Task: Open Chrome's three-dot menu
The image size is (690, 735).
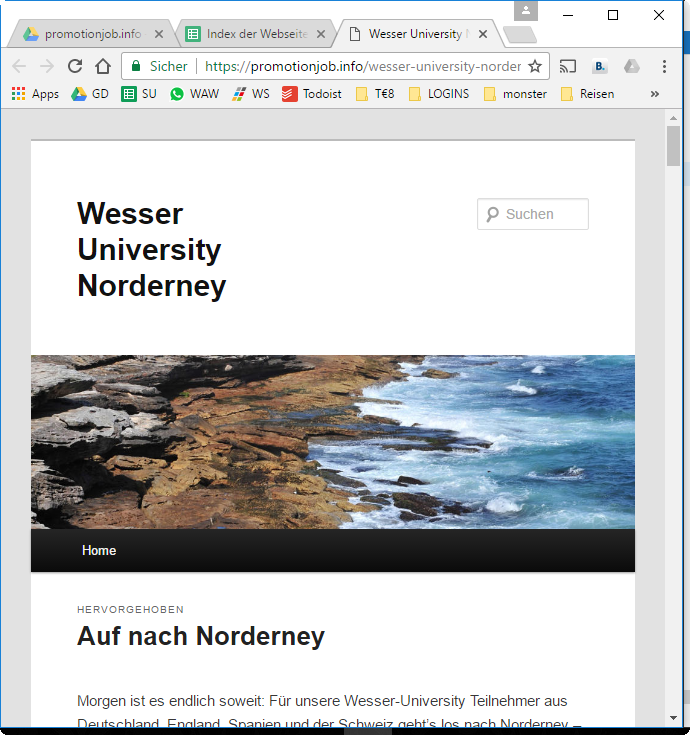Action: point(664,67)
